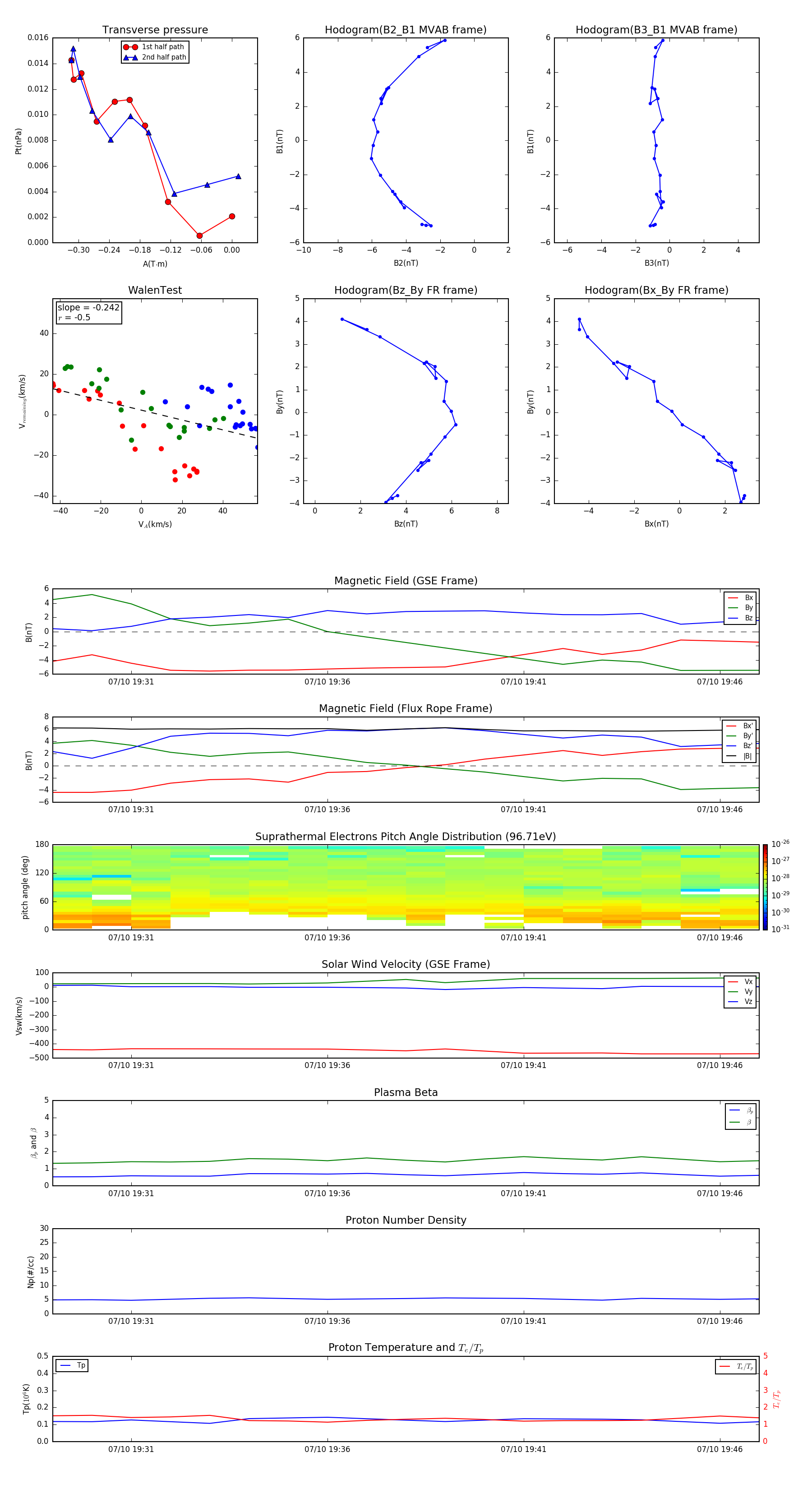Screen dimensions: 812x1489
Task: Click the 'By' legend entry in GSE field plot
Action: pyautogui.click(x=740, y=607)
